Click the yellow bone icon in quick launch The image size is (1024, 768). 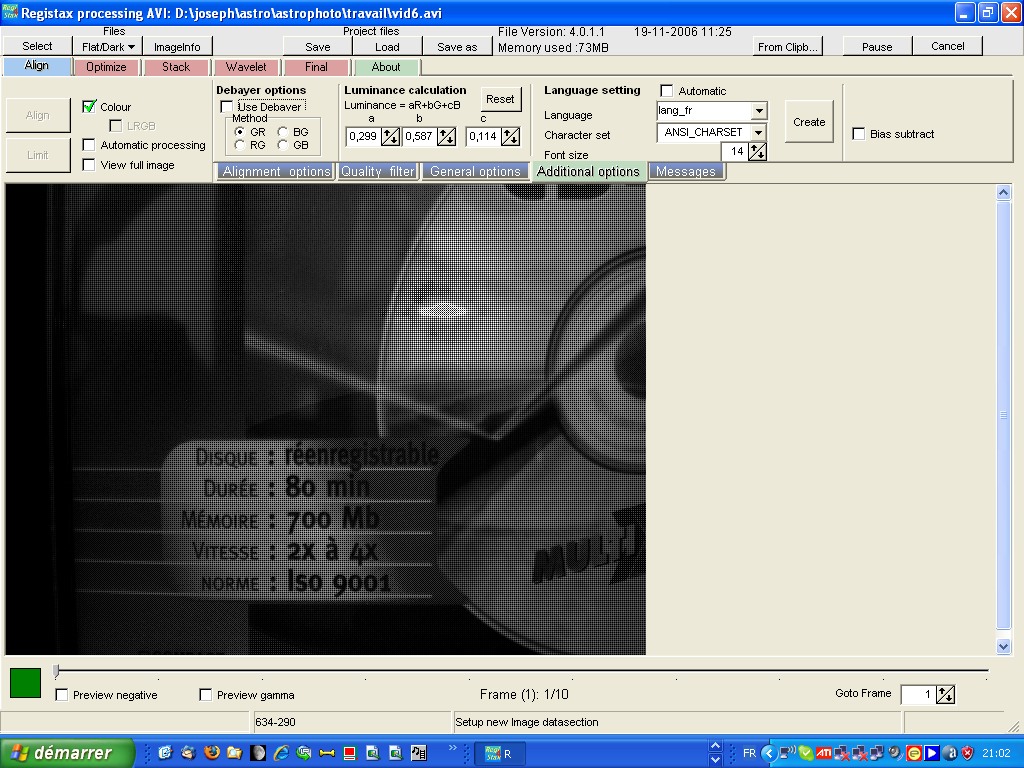coord(327,753)
